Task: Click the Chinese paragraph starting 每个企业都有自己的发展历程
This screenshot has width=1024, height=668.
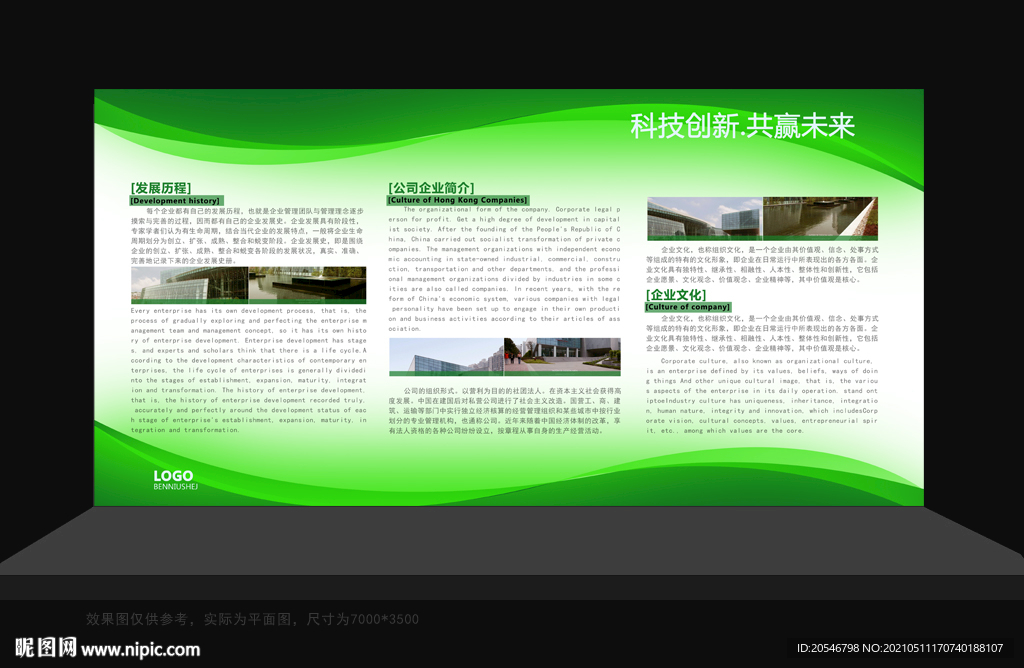Action: point(248,236)
